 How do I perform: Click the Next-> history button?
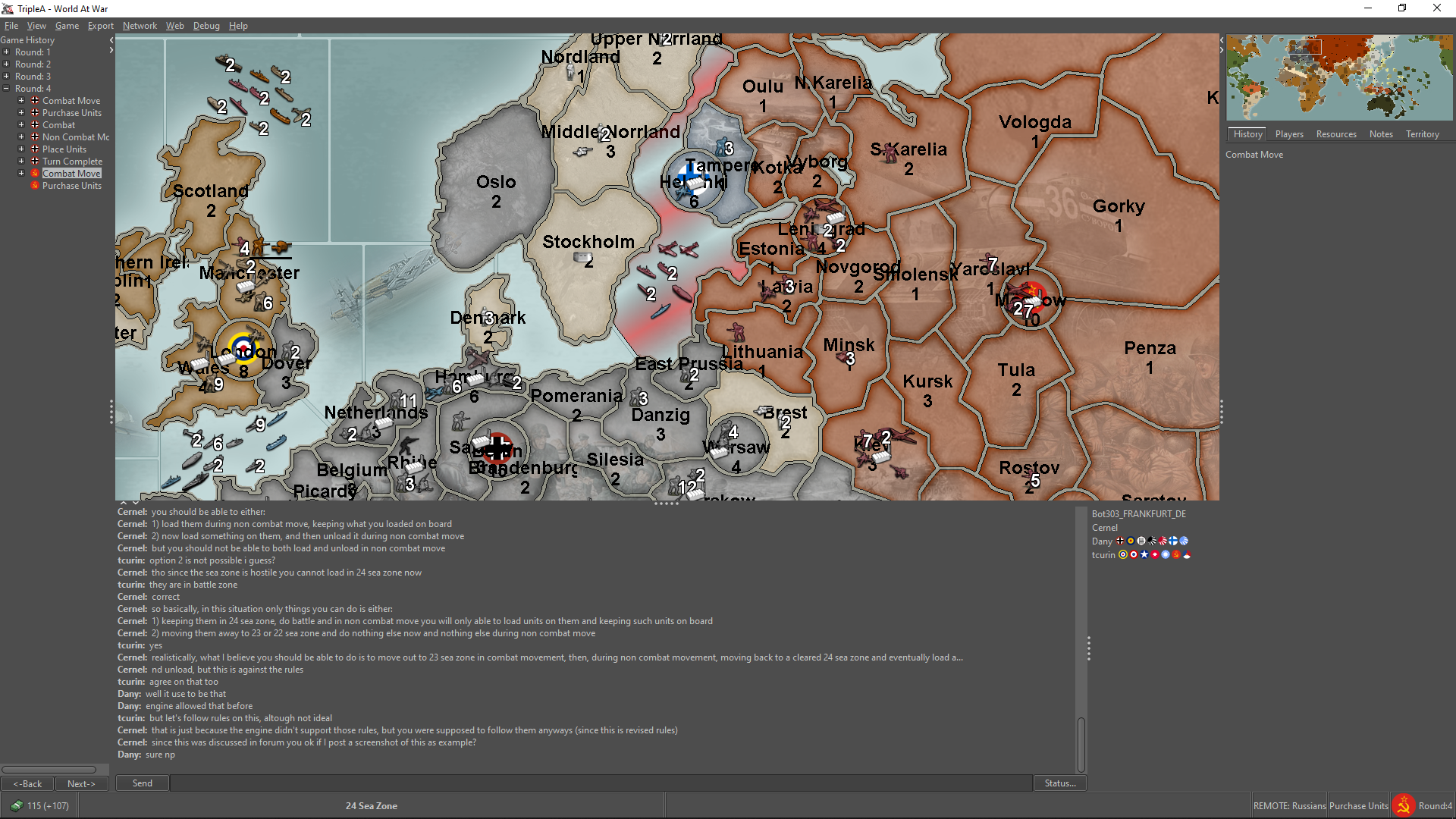click(x=81, y=783)
